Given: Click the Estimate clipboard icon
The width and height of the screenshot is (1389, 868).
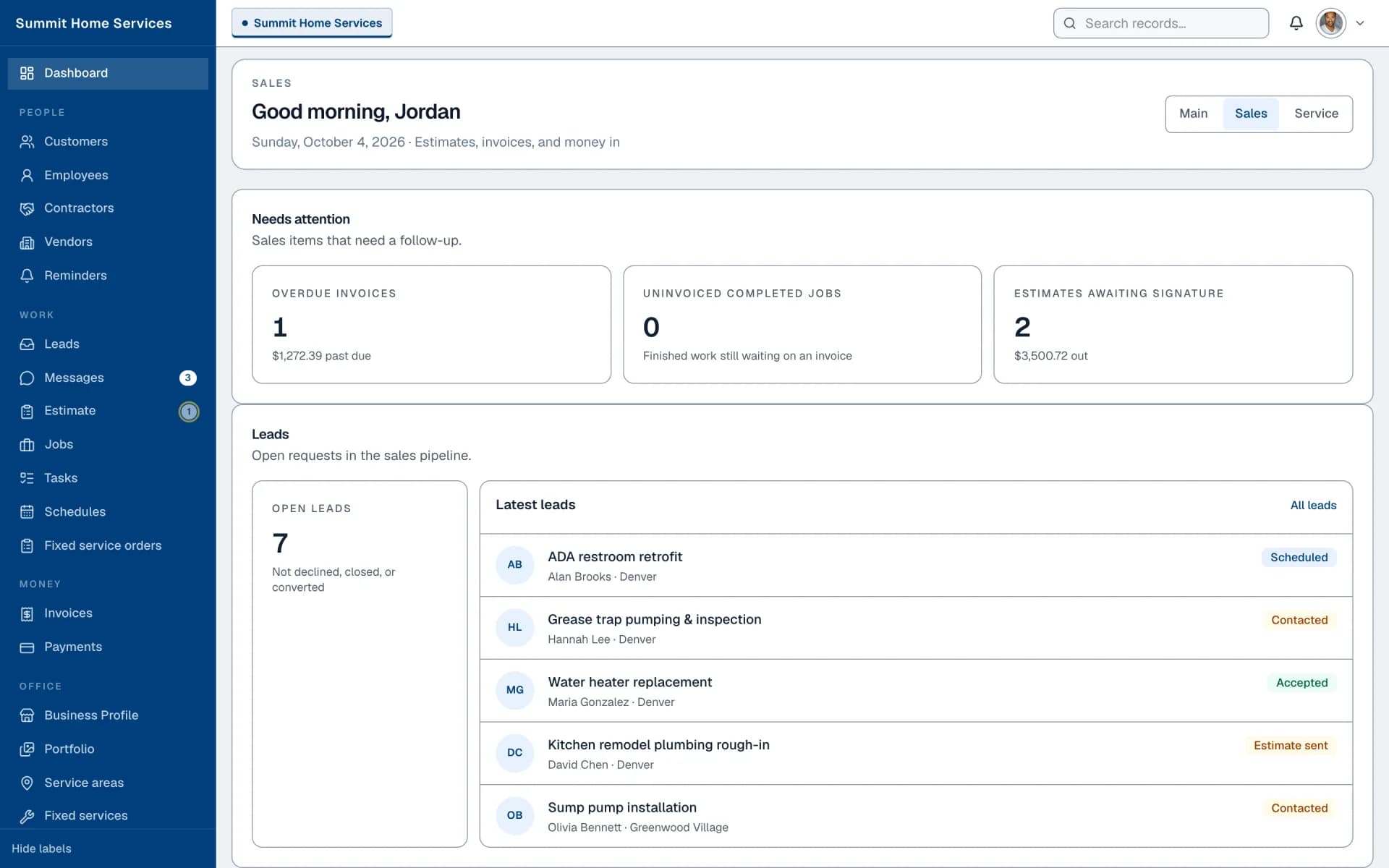Looking at the screenshot, I should point(27,411).
